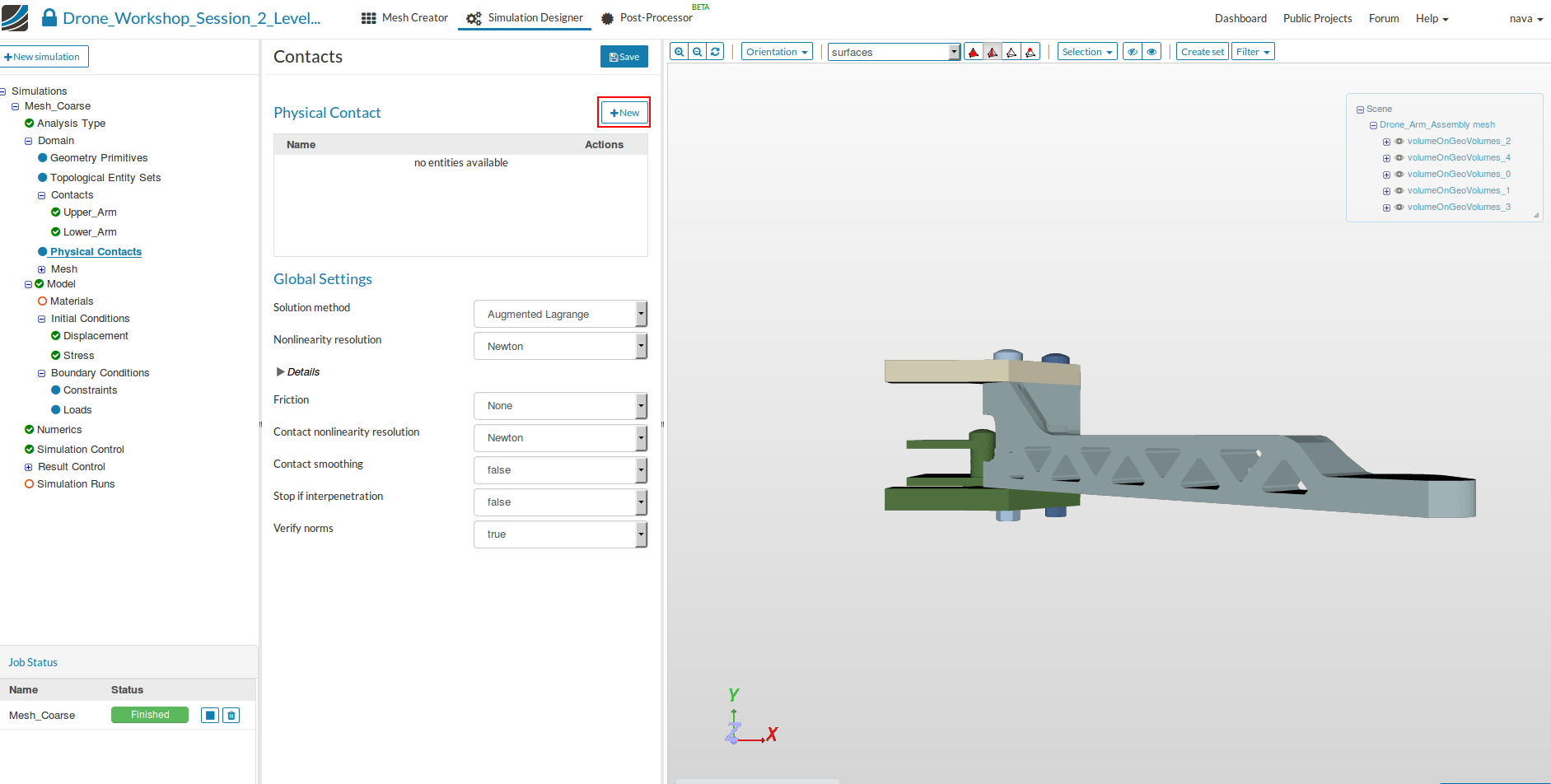Click the zoom out magnifier icon

pos(698,52)
